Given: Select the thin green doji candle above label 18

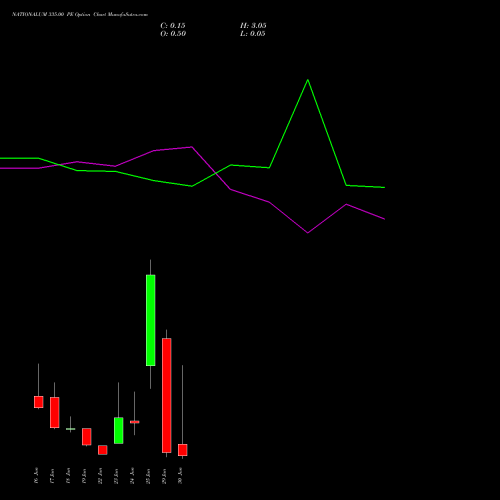Looking at the screenshot, I should coord(70,429).
